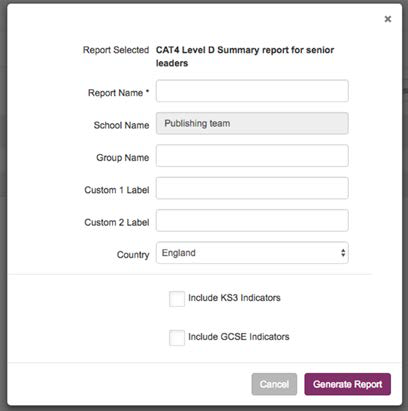The height and width of the screenshot is (411, 408).
Task: Cancel the report generation
Action: tap(274, 384)
